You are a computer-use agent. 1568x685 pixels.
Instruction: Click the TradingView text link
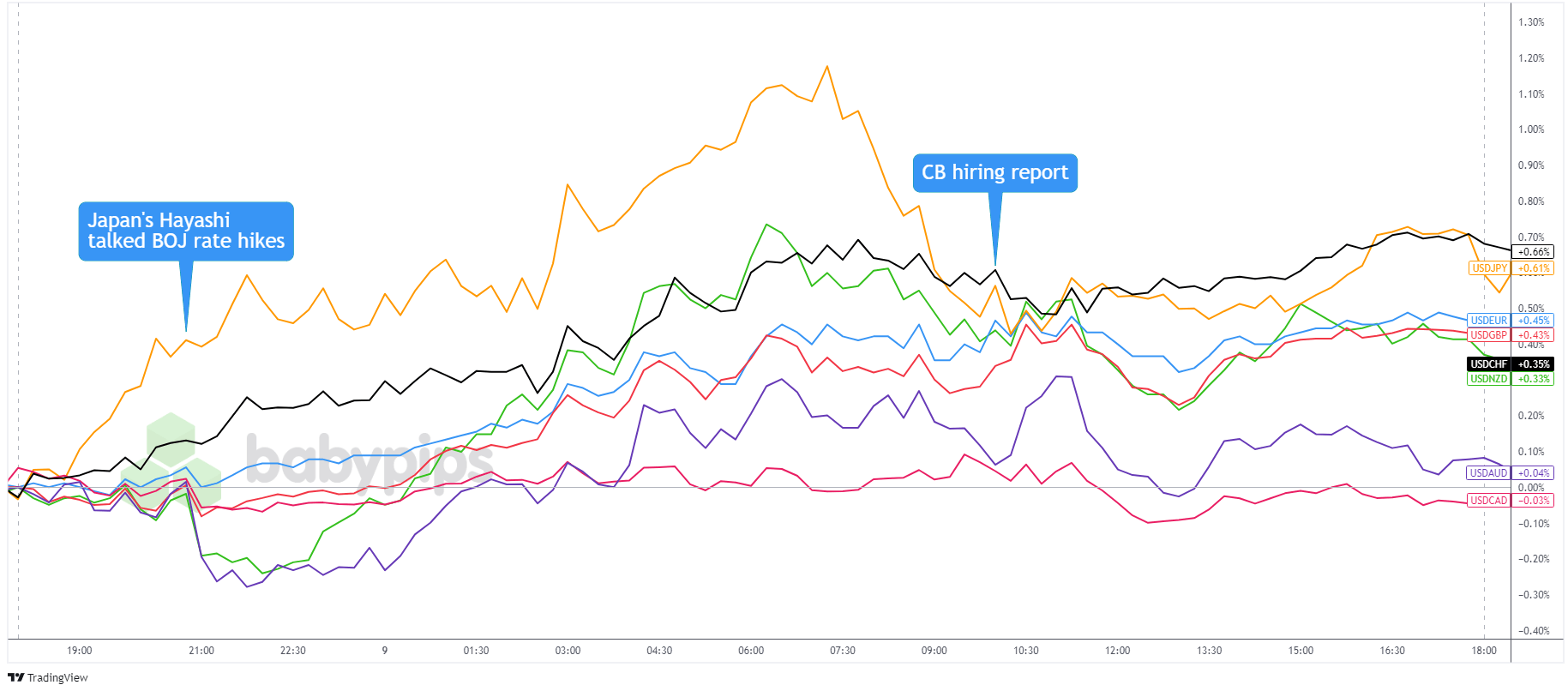(x=57, y=678)
